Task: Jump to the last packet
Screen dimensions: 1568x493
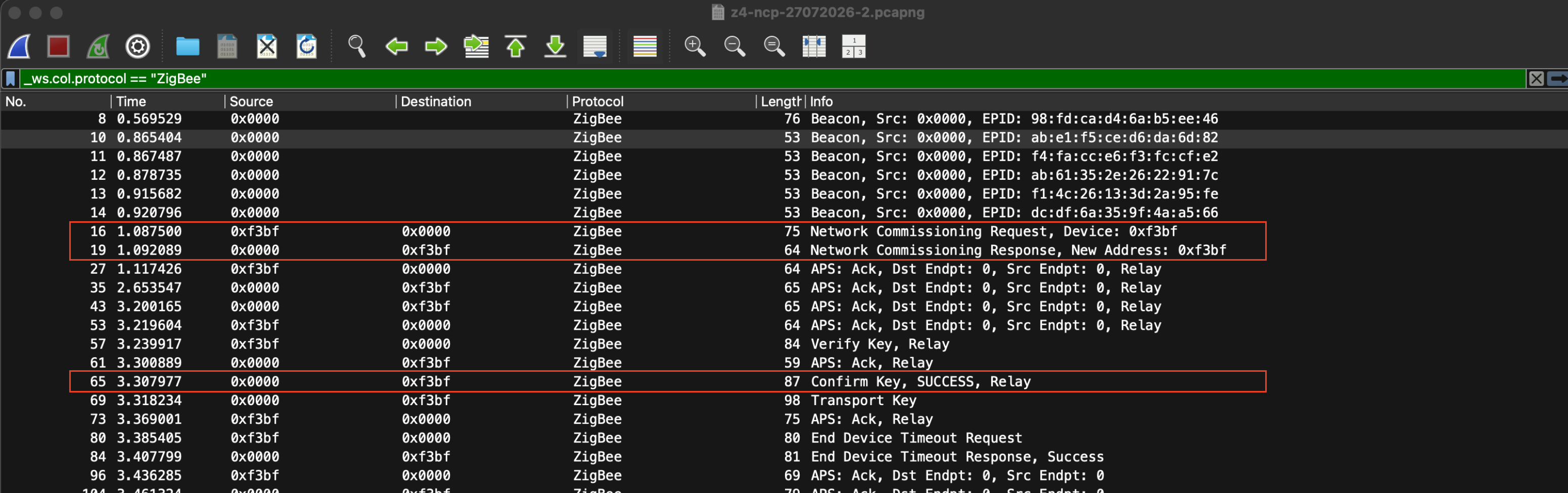Action: (x=555, y=46)
